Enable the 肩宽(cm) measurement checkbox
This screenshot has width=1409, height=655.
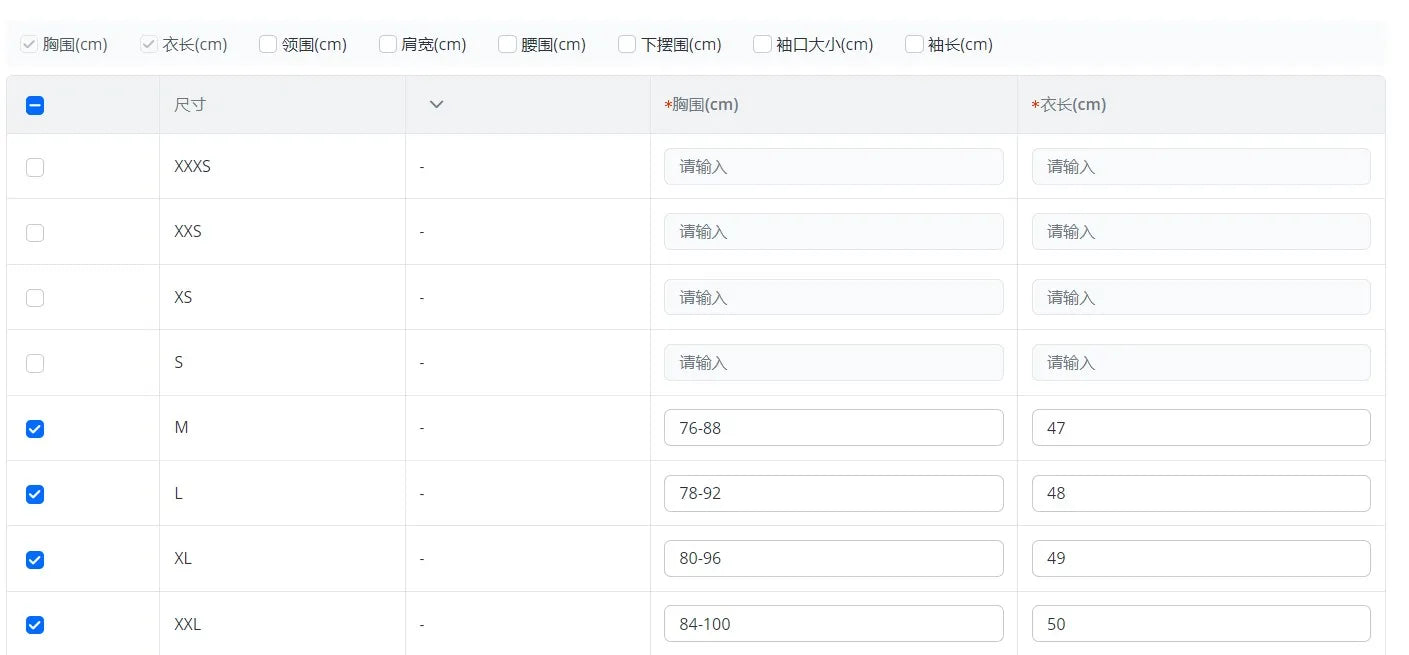tap(388, 44)
